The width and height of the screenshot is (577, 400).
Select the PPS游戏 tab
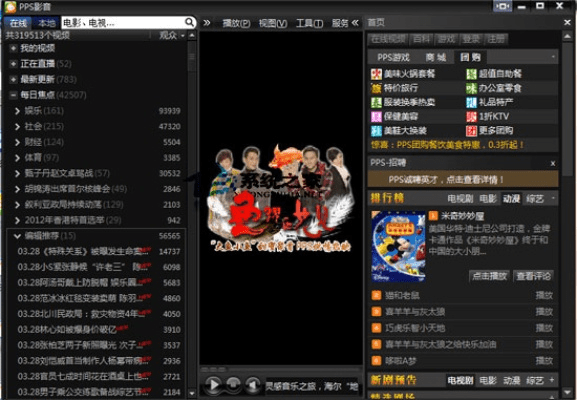tap(393, 57)
